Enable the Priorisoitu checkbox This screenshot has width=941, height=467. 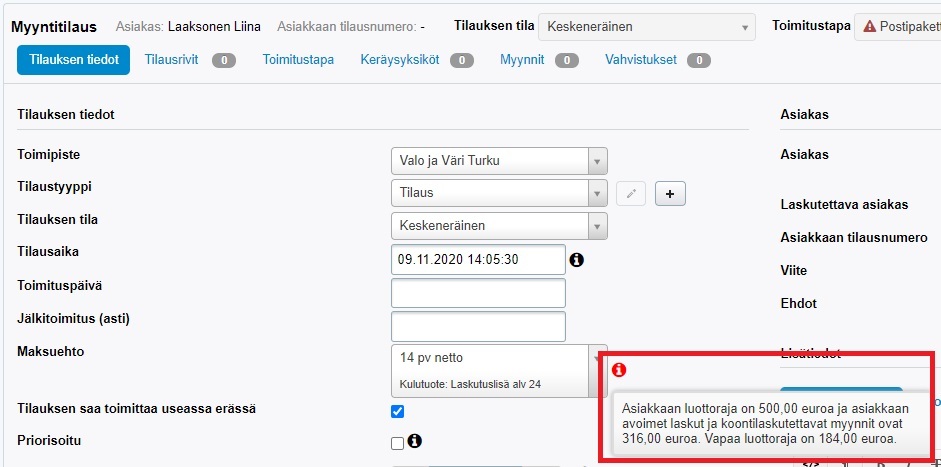click(397, 442)
